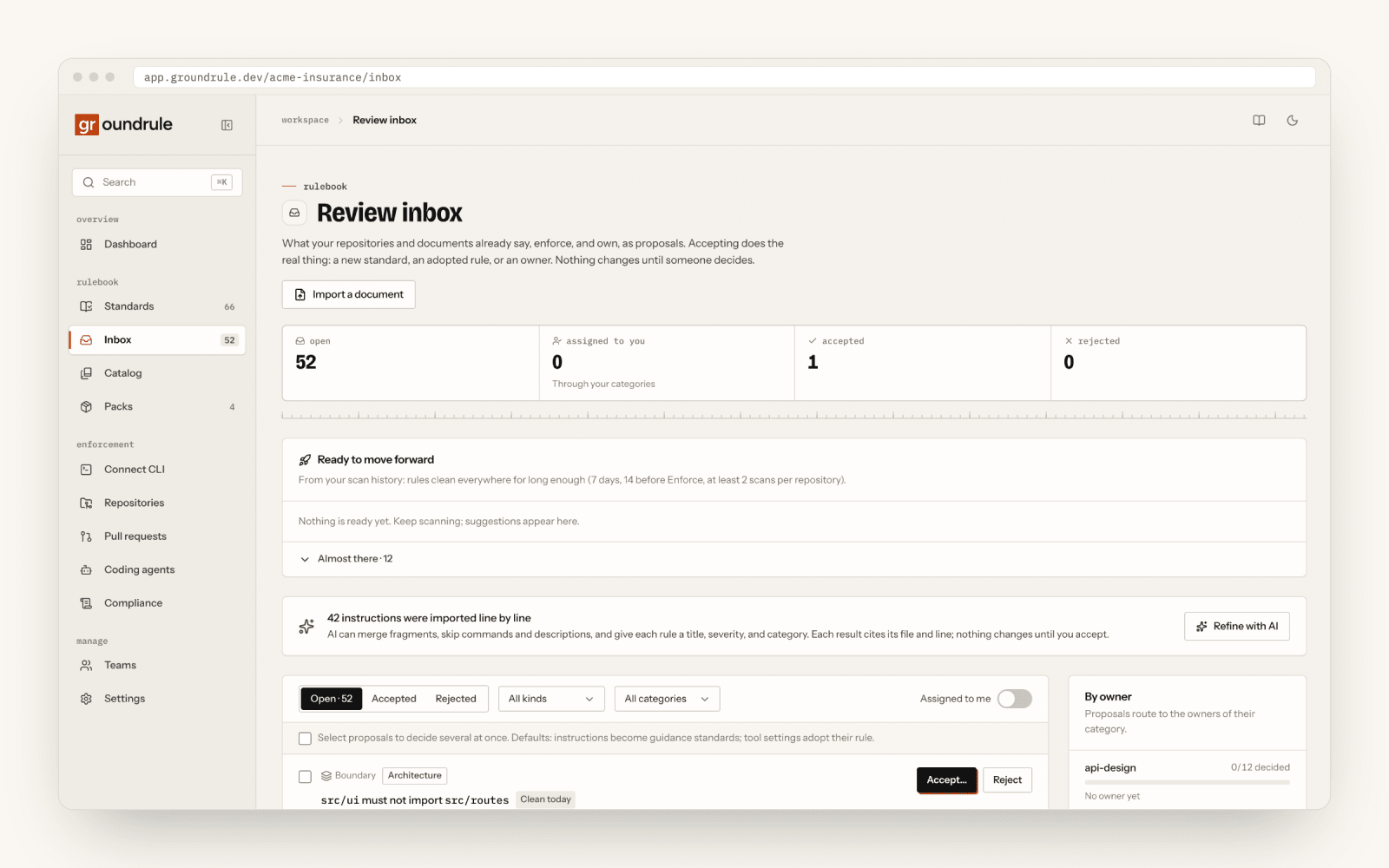Viewport: 1389px width, 868px height.
Task: Click the Packs cube icon
Action: [86, 407]
